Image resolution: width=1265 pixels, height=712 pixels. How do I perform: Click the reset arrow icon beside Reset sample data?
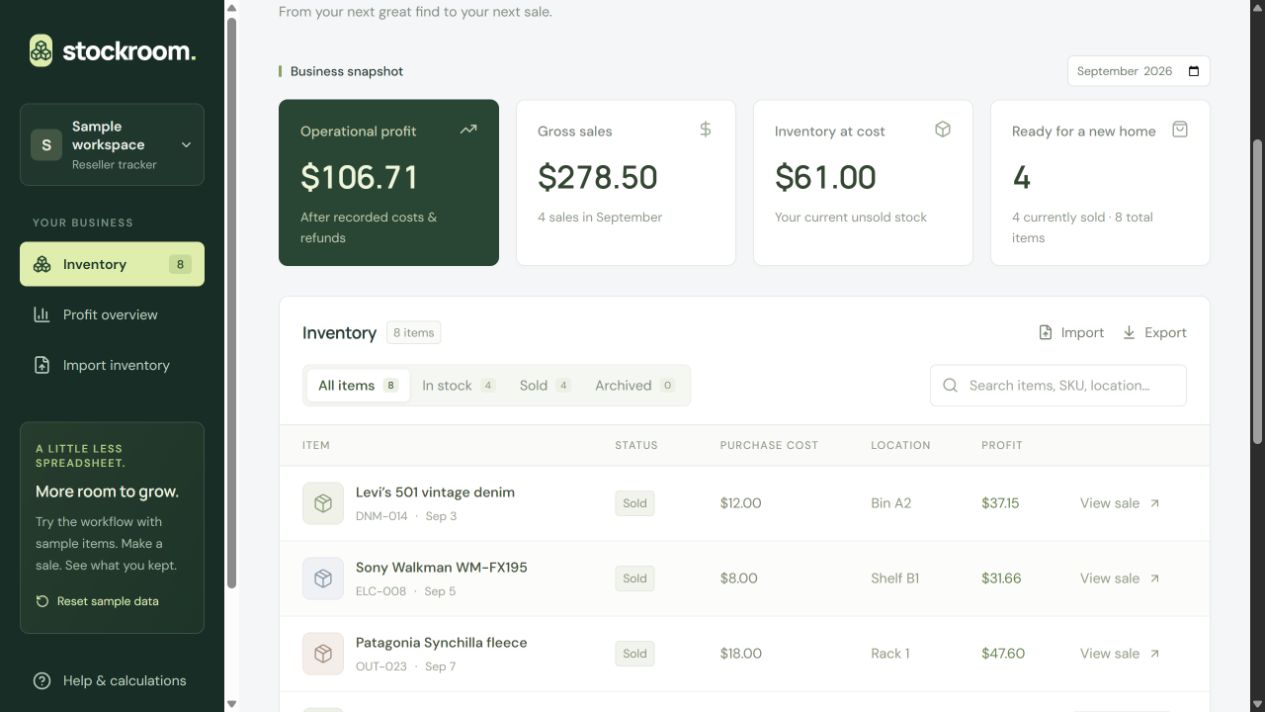point(42,601)
